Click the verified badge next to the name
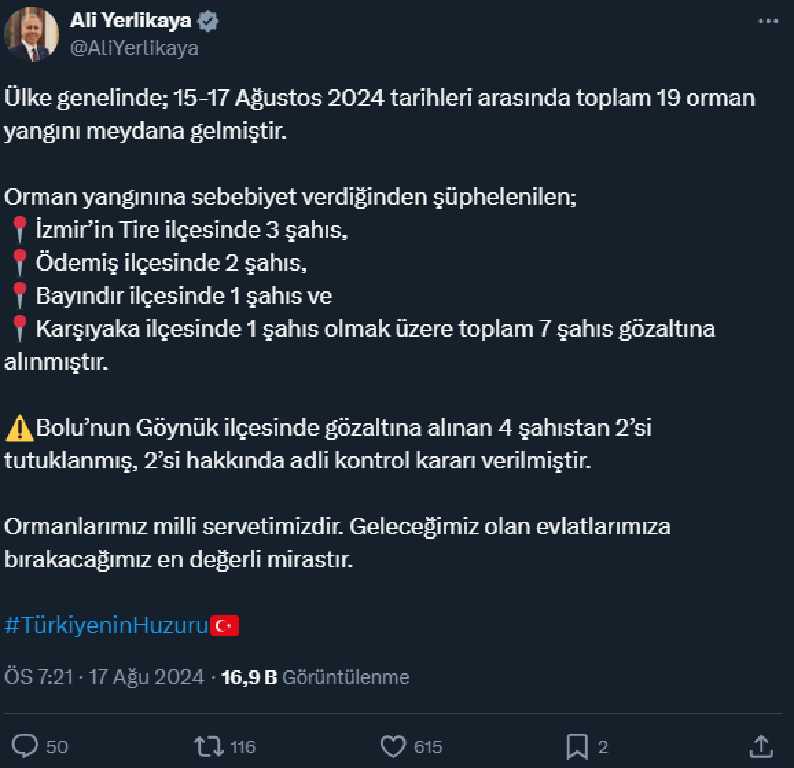Screen dimensions: 794x768 [208, 21]
